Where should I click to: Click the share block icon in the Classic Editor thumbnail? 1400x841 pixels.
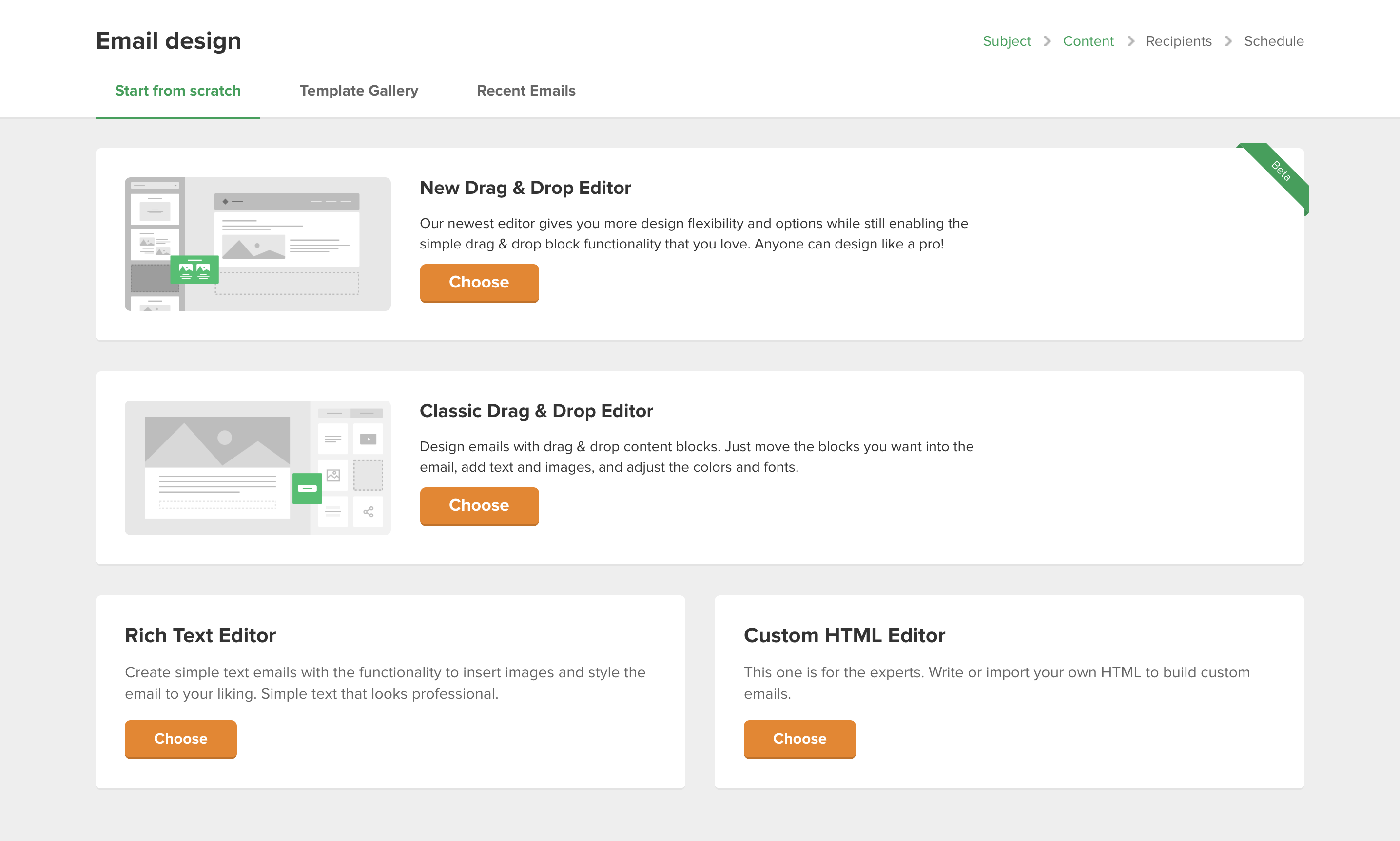click(x=368, y=512)
